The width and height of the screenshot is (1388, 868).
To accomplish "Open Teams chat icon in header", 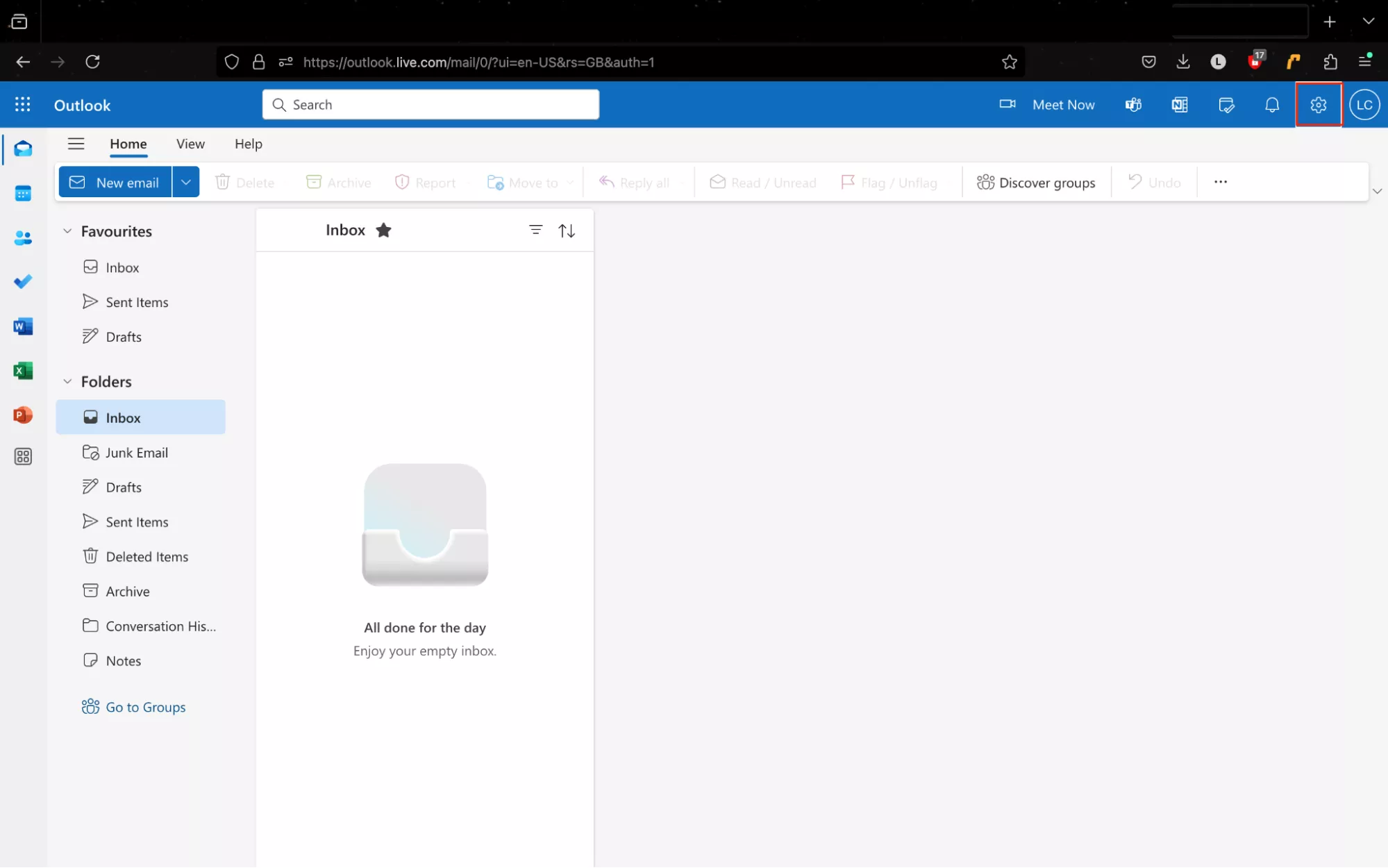I will point(1133,105).
